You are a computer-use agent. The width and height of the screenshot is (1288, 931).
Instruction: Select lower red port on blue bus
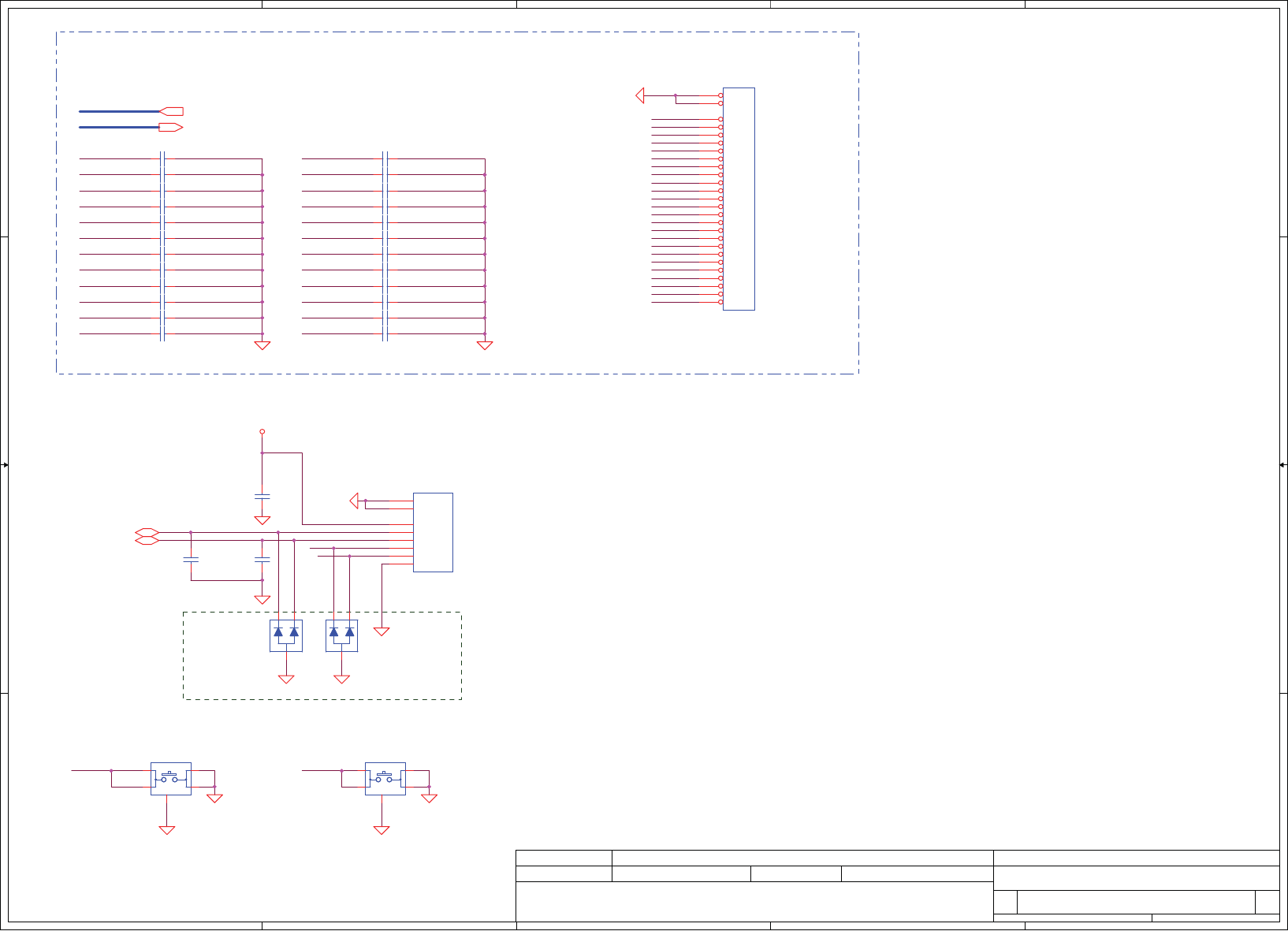tap(172, 127)
